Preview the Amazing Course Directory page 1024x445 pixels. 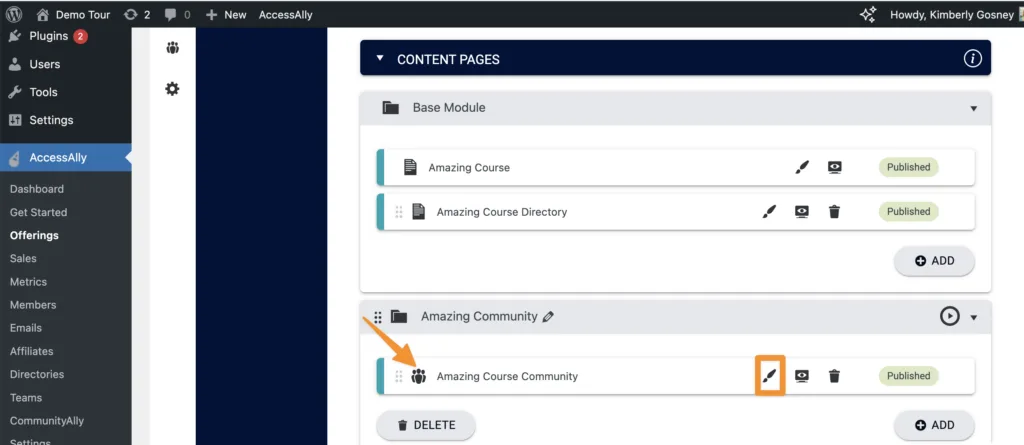point(802,212)
